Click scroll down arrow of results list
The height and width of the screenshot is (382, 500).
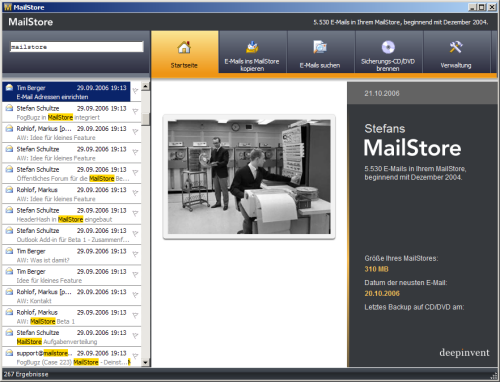(x=145, y=362)
